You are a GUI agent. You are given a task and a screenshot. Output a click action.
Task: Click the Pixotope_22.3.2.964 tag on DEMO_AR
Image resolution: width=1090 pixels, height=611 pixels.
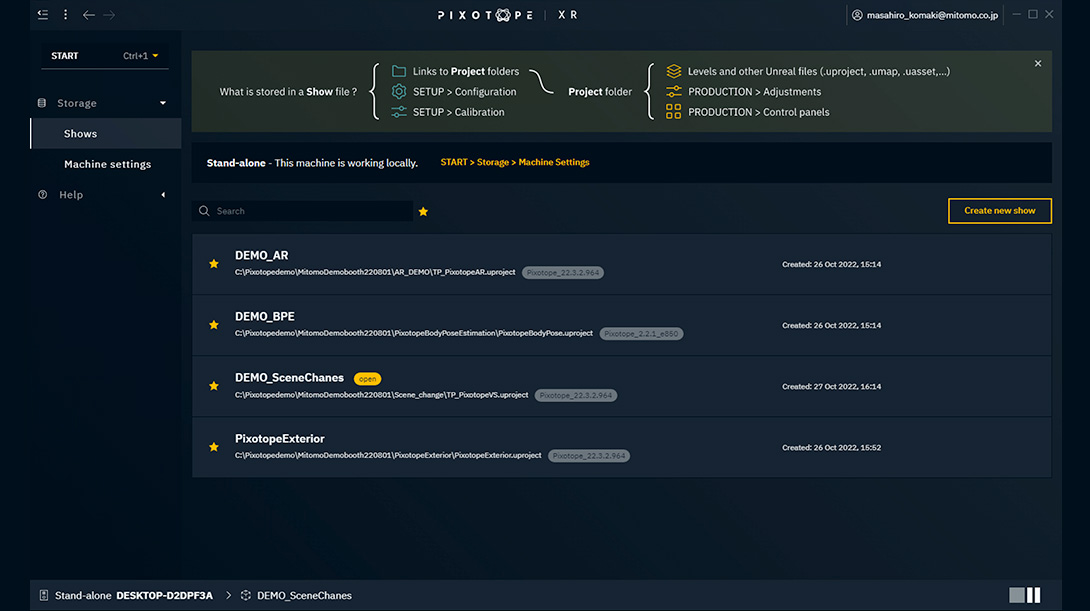pyautogui.click(x=562, y=272)
